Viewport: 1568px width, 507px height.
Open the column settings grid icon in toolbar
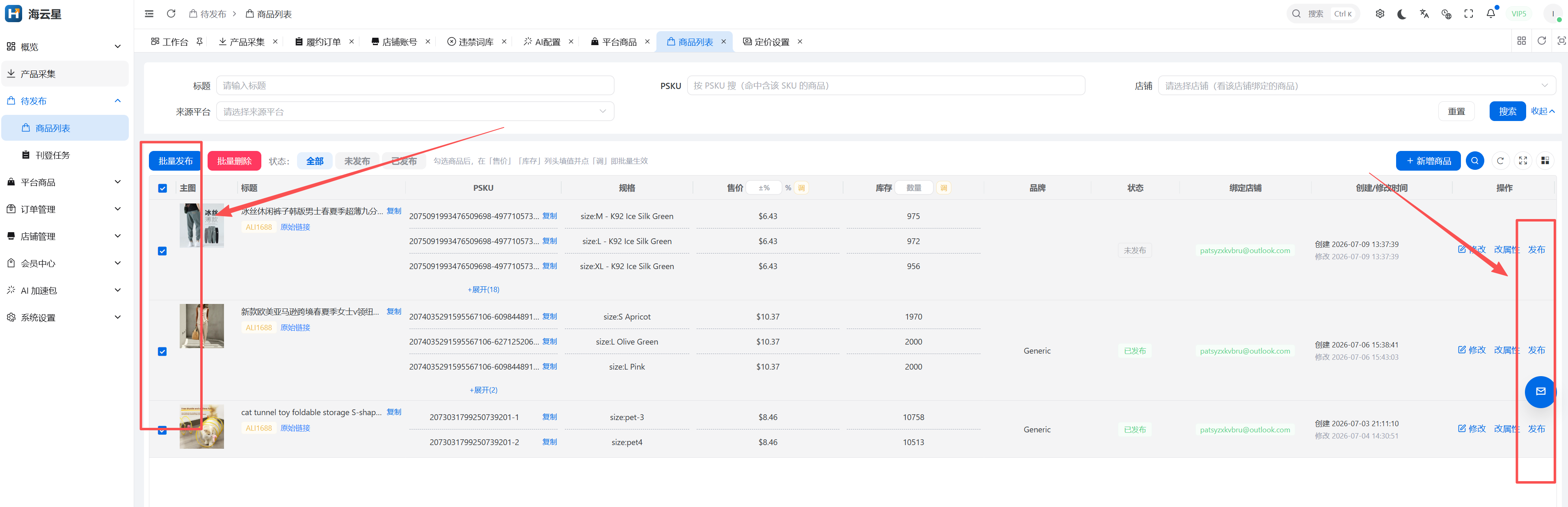[1545, 161]
